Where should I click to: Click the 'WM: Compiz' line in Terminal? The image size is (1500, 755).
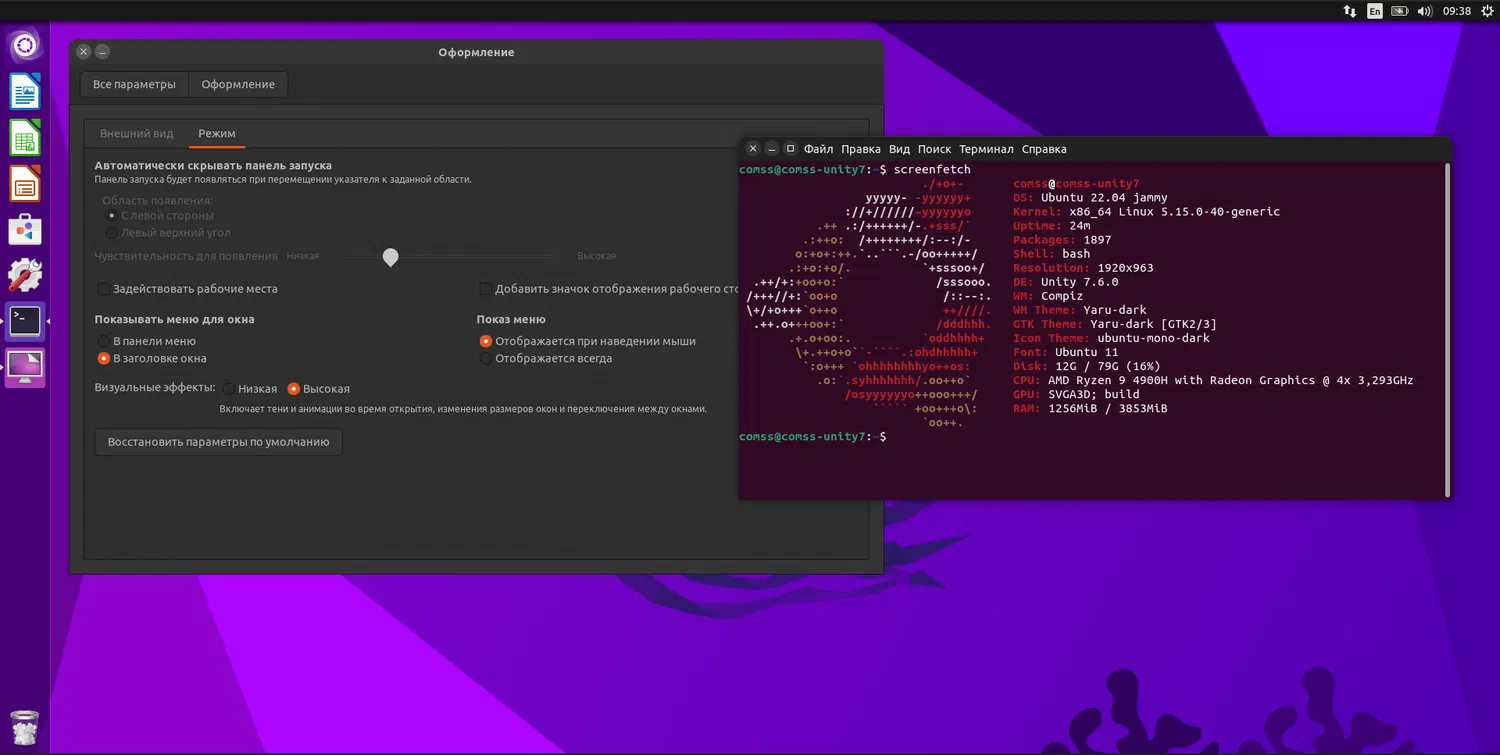point(1048,296)
